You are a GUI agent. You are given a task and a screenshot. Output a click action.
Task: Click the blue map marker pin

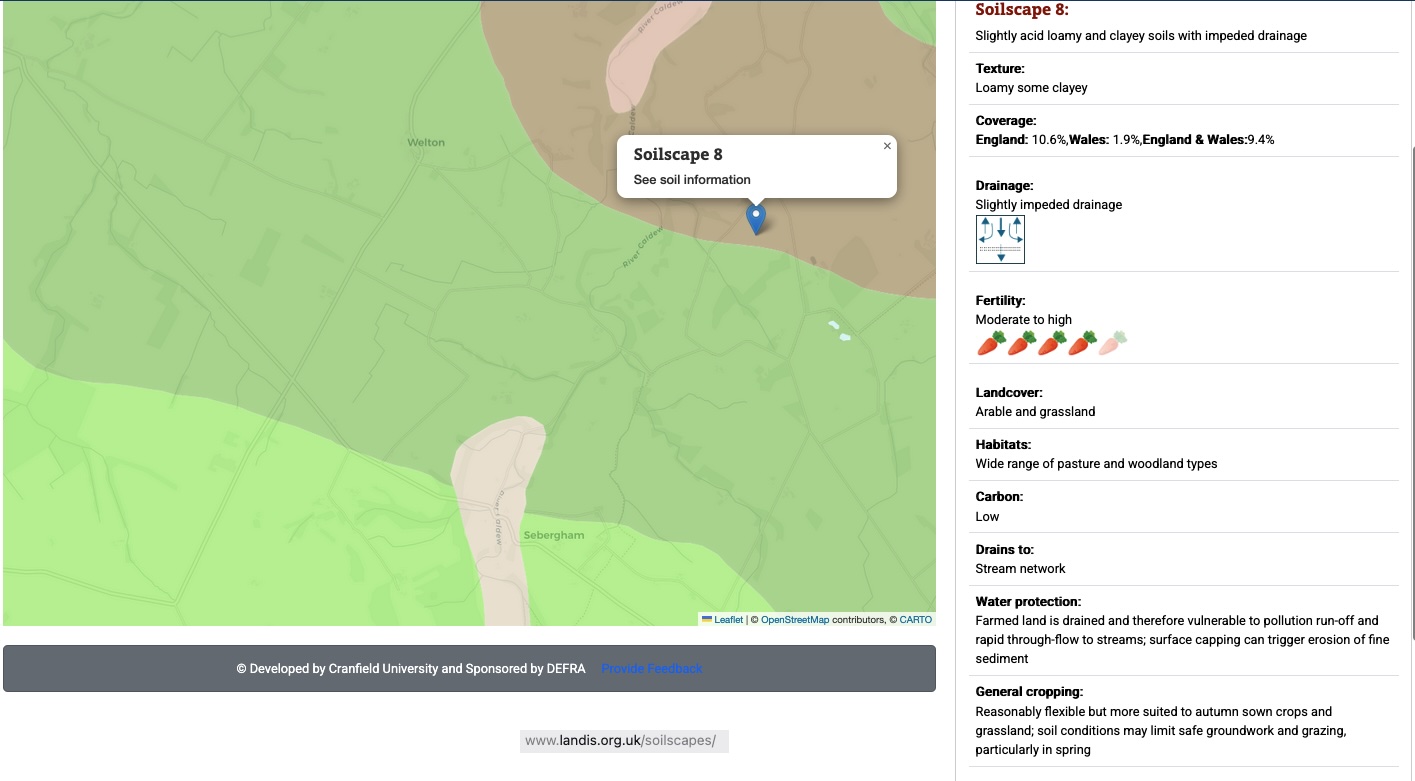click(x=756, y=216)
